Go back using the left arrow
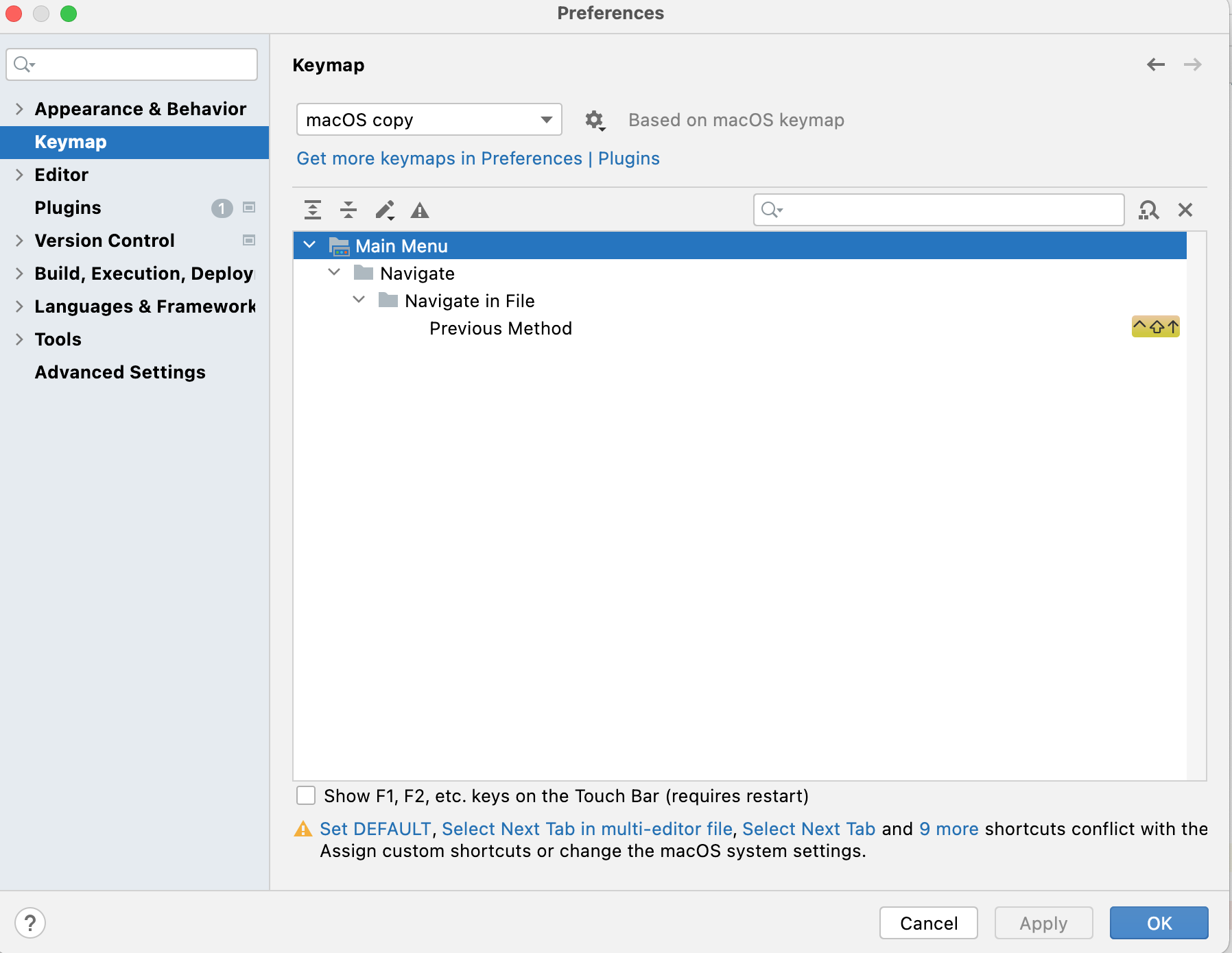 1156,64
